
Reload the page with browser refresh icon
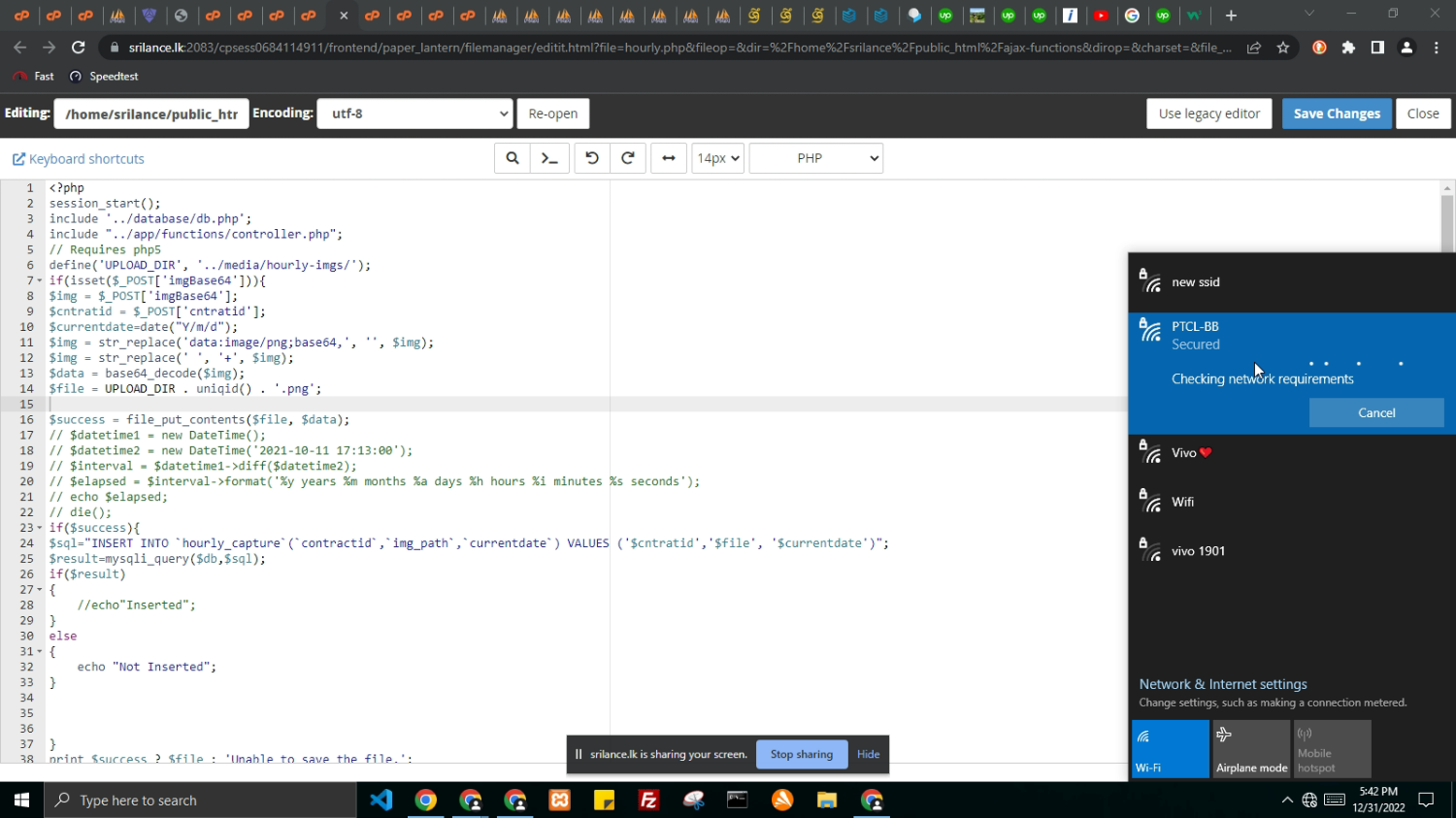pos(79,48)
